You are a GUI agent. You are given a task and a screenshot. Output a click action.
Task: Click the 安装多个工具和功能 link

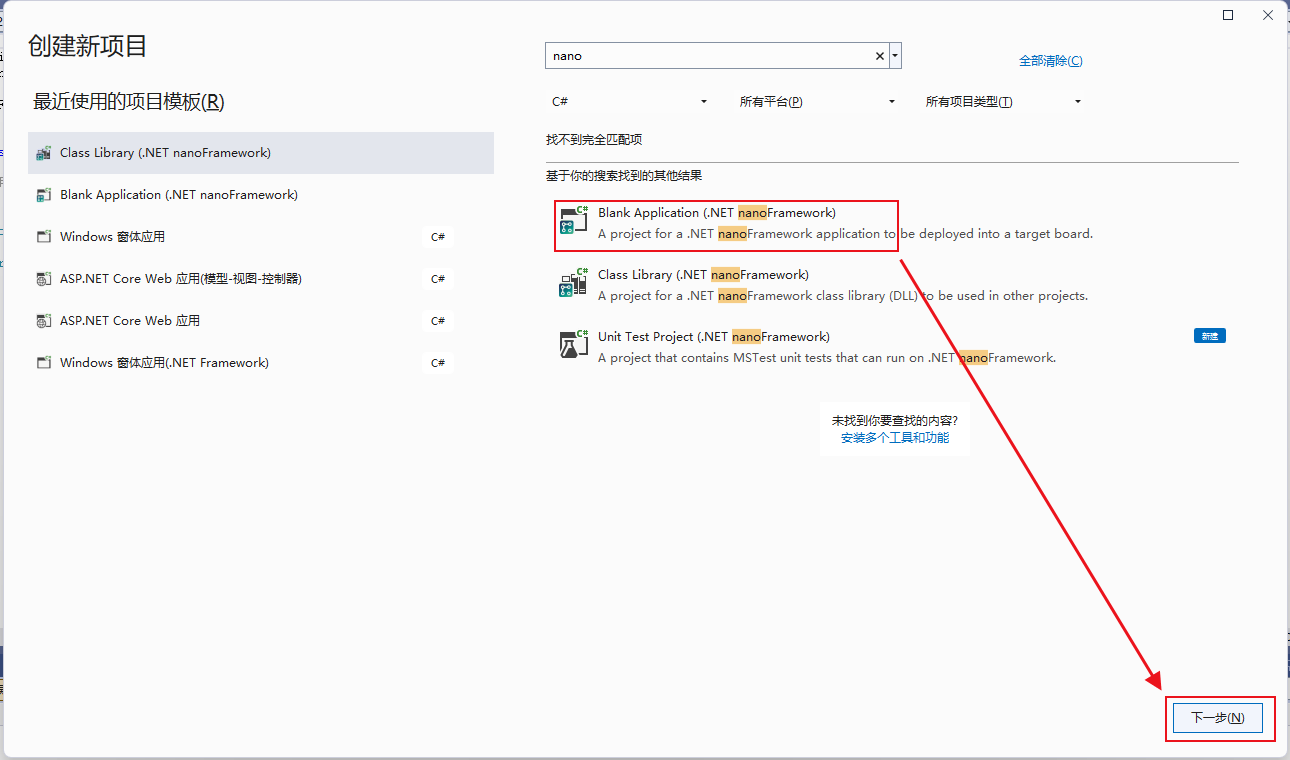coord(895,438)
